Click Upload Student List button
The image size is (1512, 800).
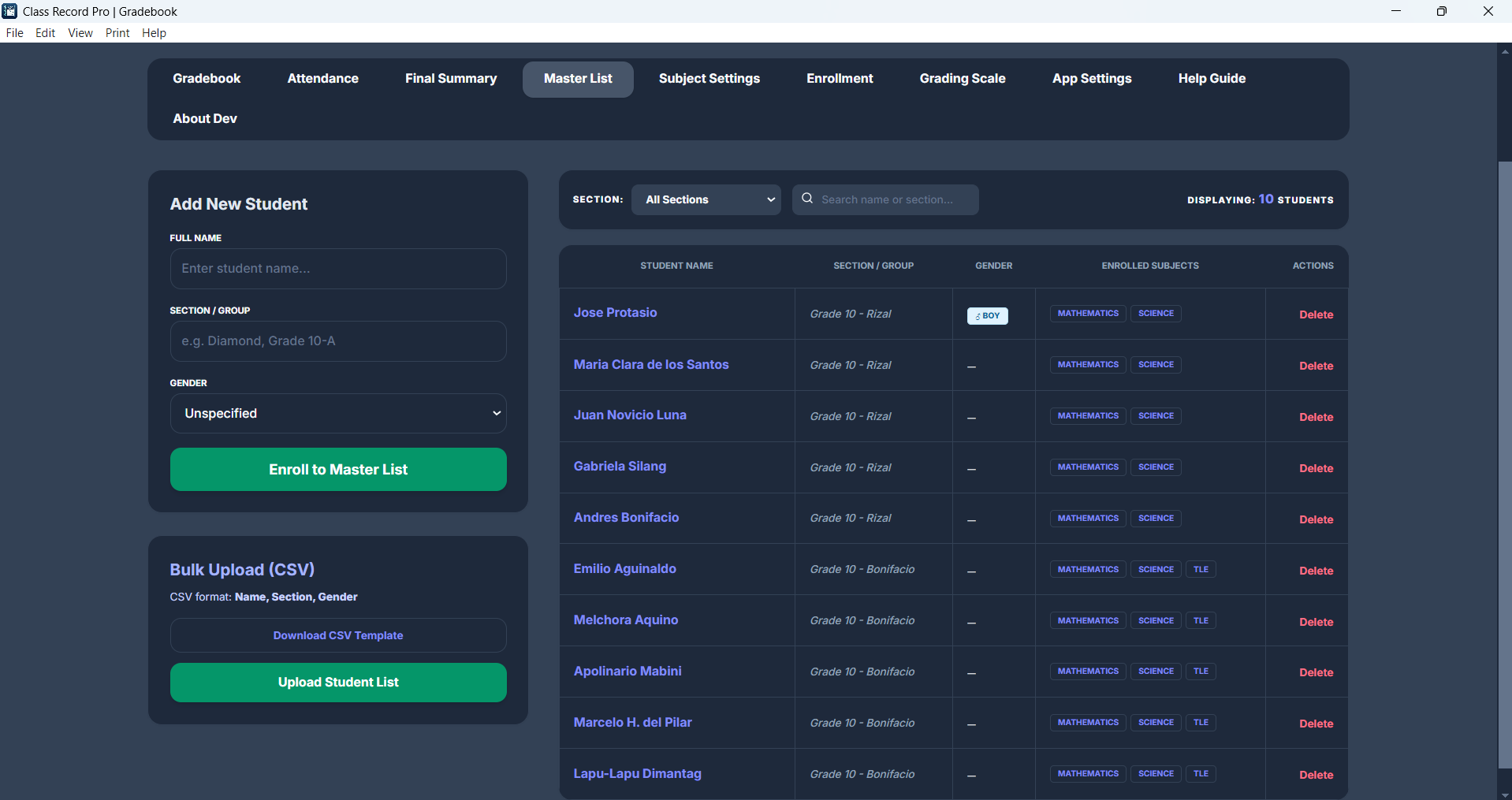coord(338,683)
